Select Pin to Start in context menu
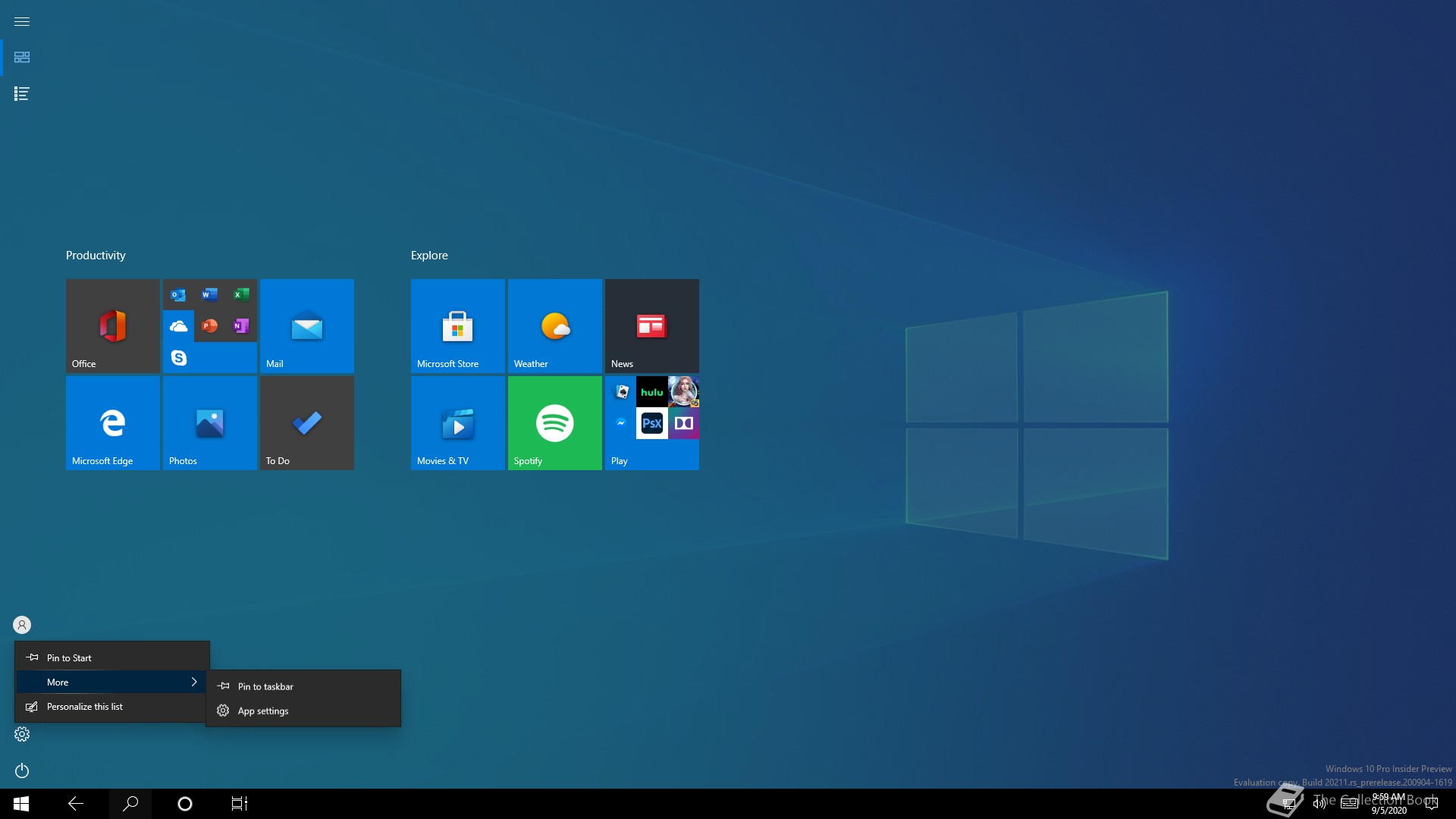 (112, 657)
